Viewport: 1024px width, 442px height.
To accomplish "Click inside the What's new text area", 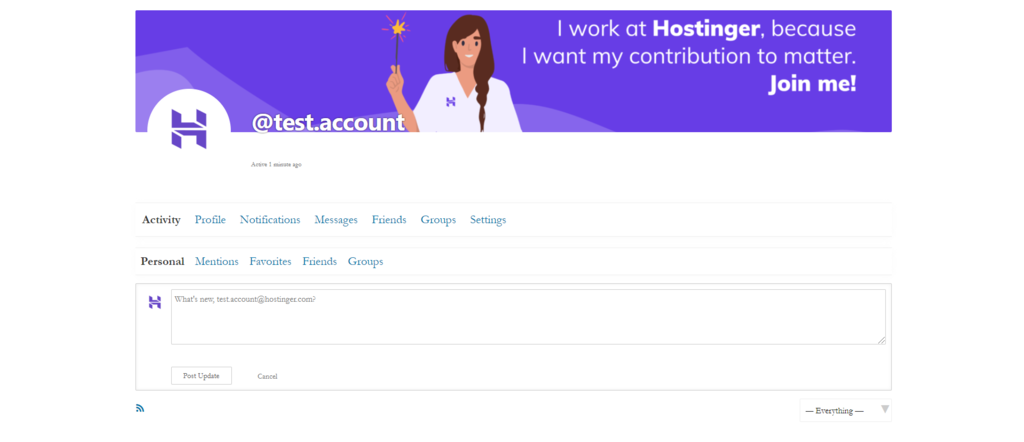I will [x=528, y=317].
